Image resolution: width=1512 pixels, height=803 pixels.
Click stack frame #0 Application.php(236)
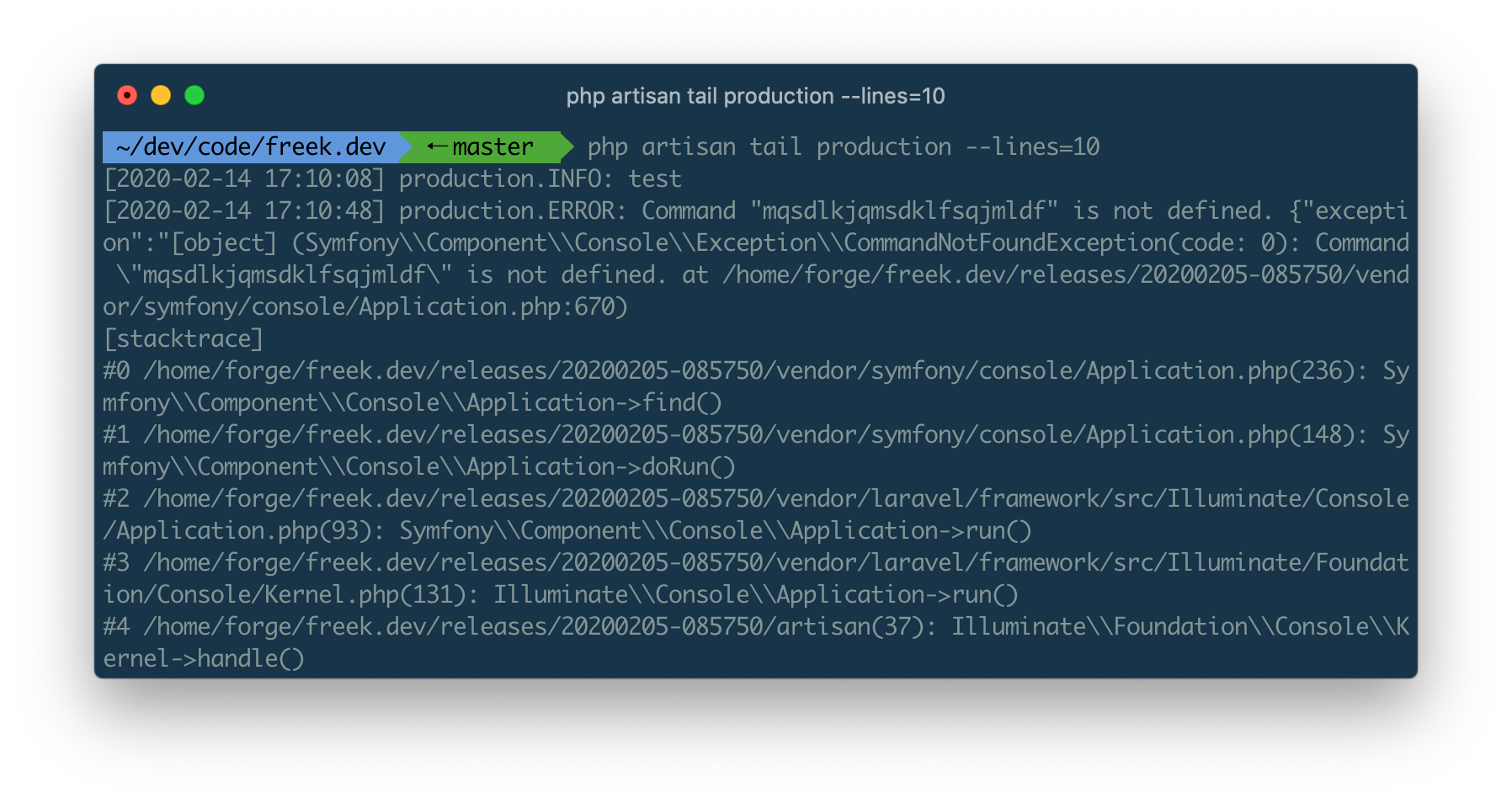click(x=756, y=386)
